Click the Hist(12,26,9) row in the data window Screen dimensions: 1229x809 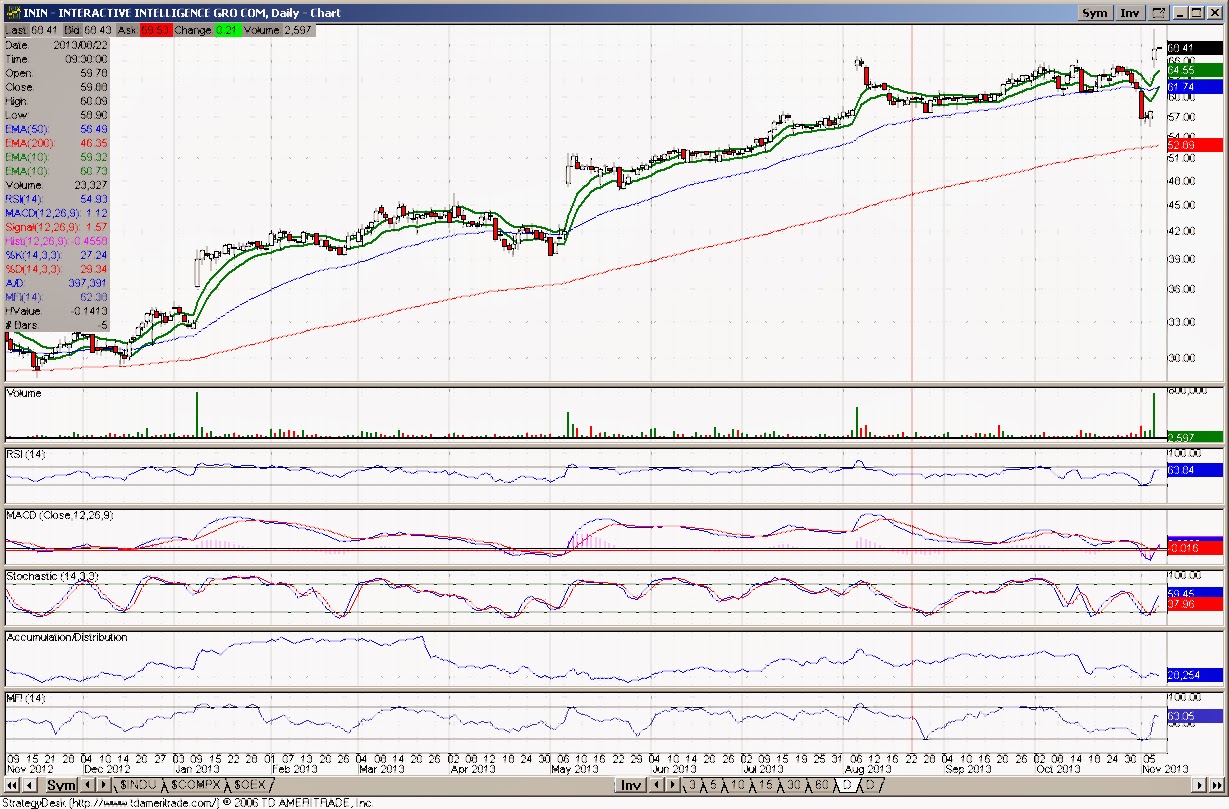[56, 241]
